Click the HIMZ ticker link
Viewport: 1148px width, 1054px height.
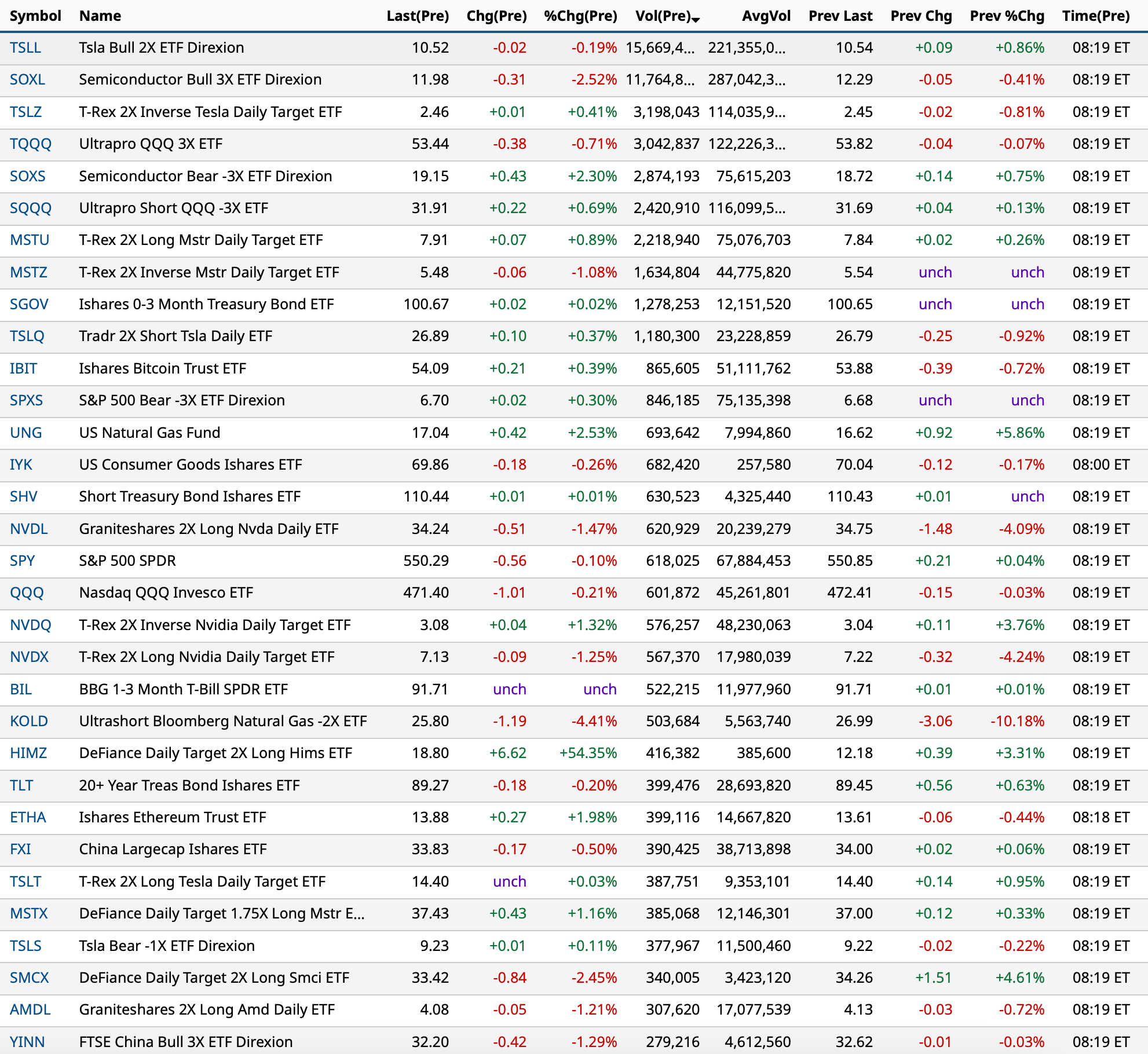(28, 753)
